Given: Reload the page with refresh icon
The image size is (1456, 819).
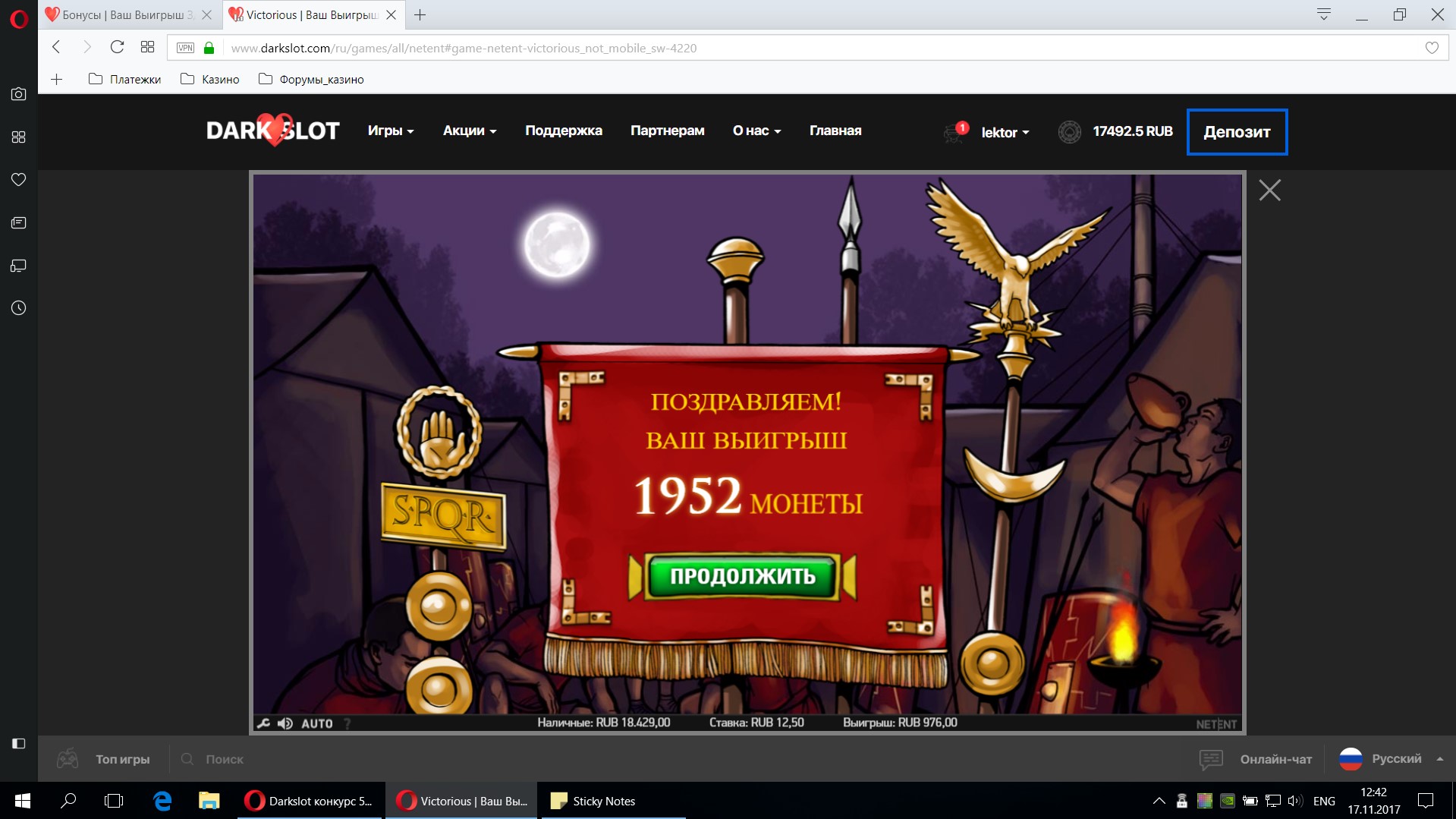Looking at the screenshot, I should (117, 47).
